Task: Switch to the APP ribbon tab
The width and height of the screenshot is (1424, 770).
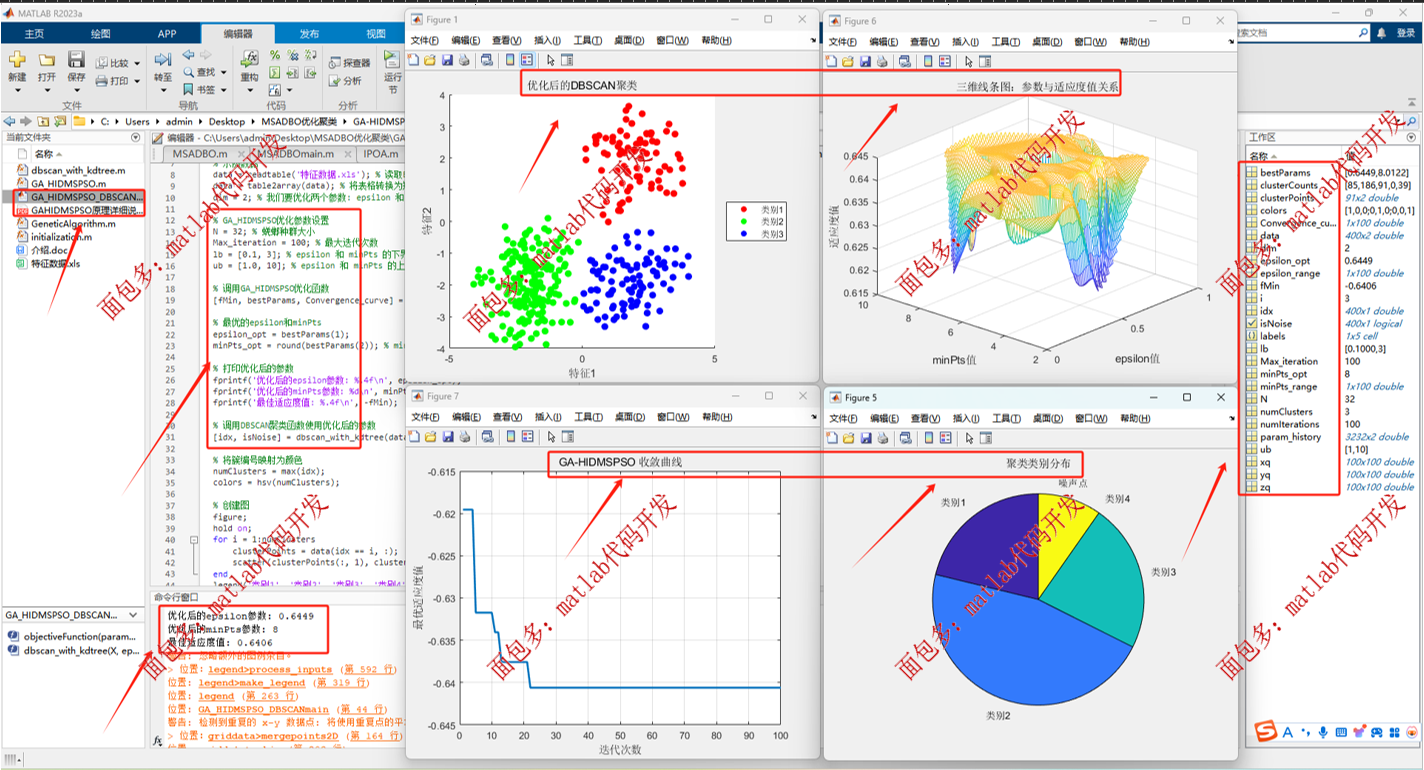Action: pos(167,34)
